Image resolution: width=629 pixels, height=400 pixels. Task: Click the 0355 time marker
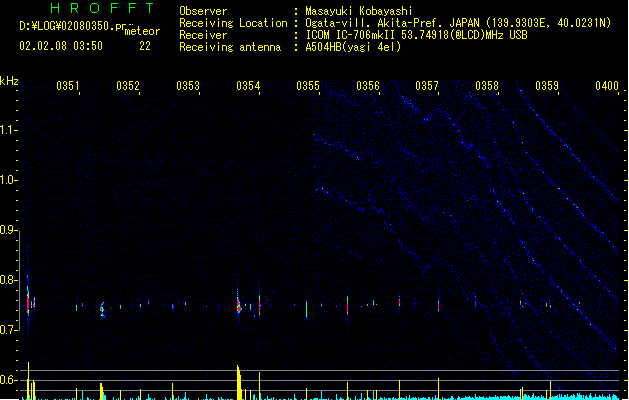click(x=308, y=85)
